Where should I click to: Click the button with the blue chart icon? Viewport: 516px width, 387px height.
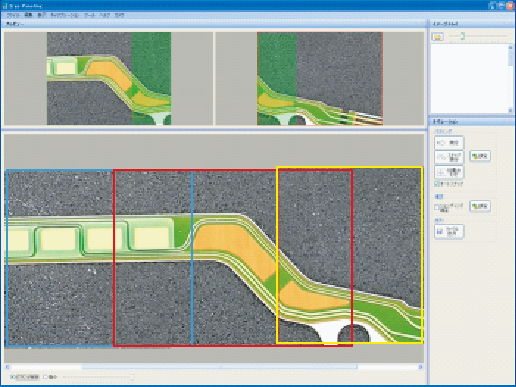449,231
